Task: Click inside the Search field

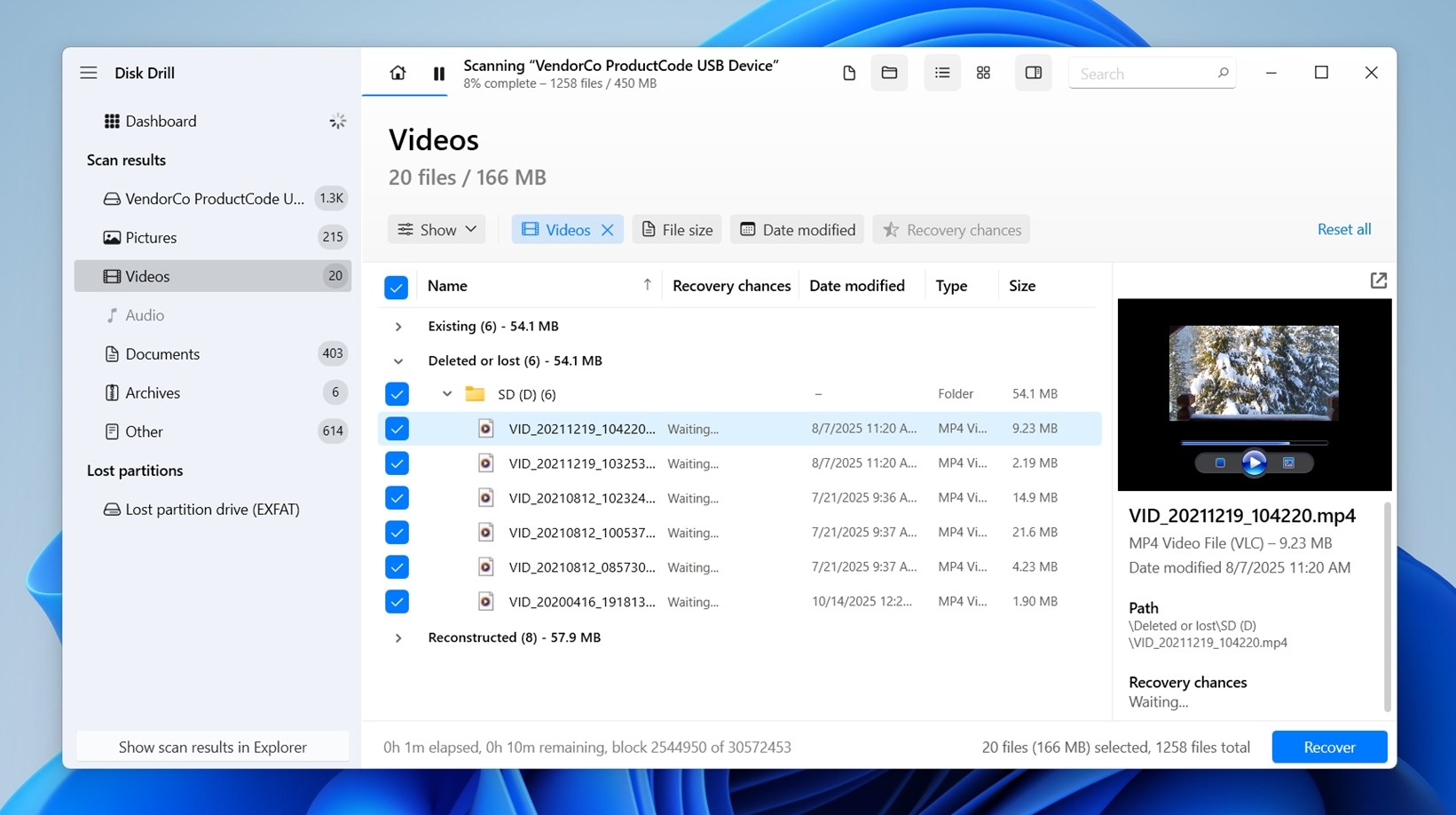Action: point(1145,73)
